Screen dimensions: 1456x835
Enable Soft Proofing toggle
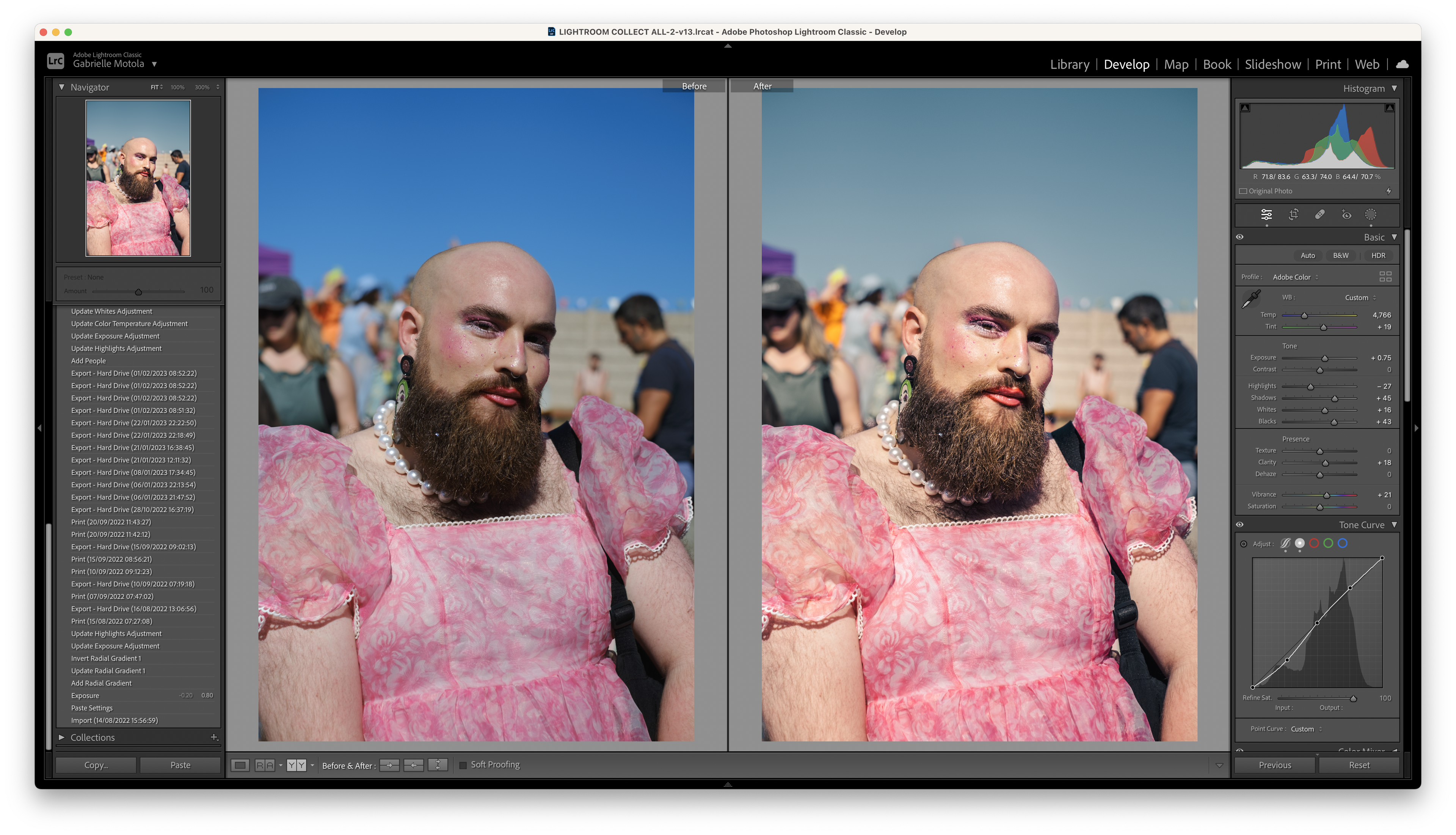tap(463, 764)
